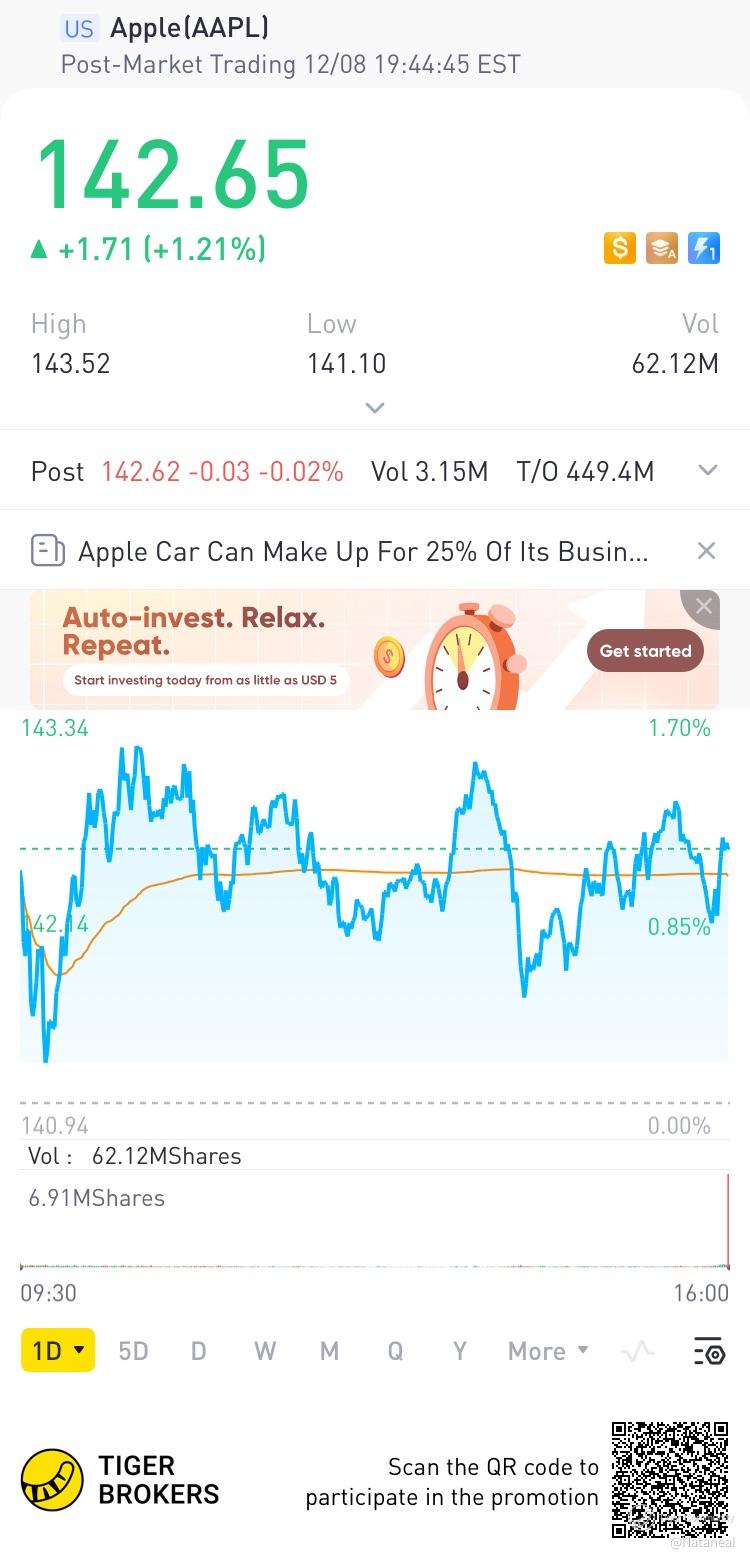Tap the orange dollar sign badge
Viewport: 750px width, 1560px height.
point(619,248)
